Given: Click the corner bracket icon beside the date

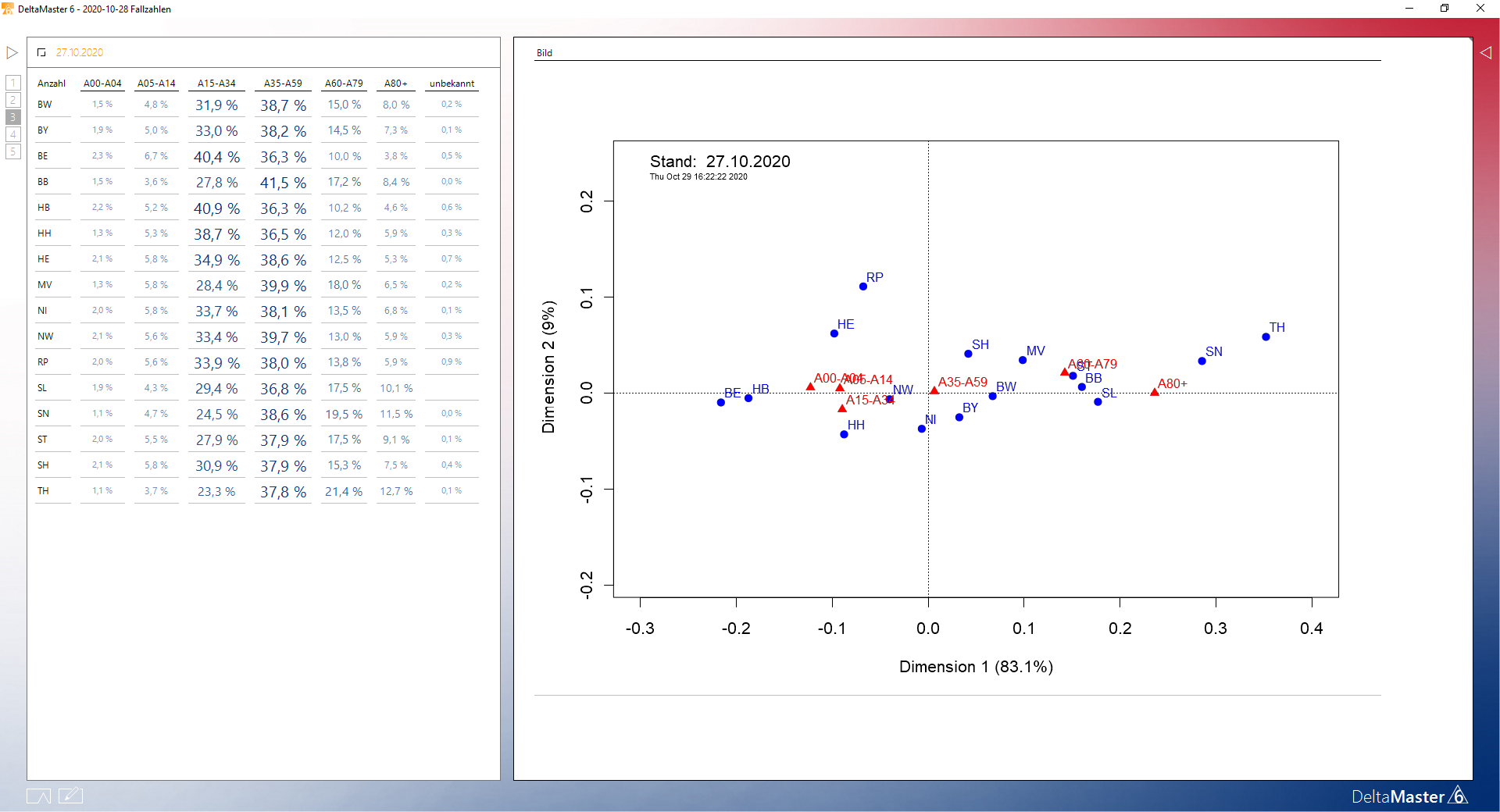Looking at the screenshot, I should 41,52.
